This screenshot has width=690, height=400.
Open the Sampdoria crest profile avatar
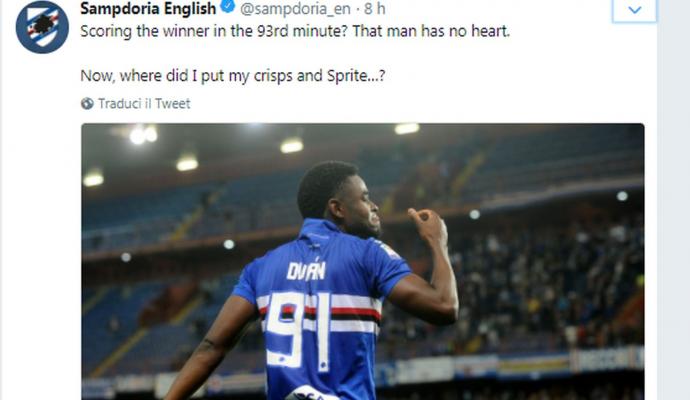(x=42, y=27)
